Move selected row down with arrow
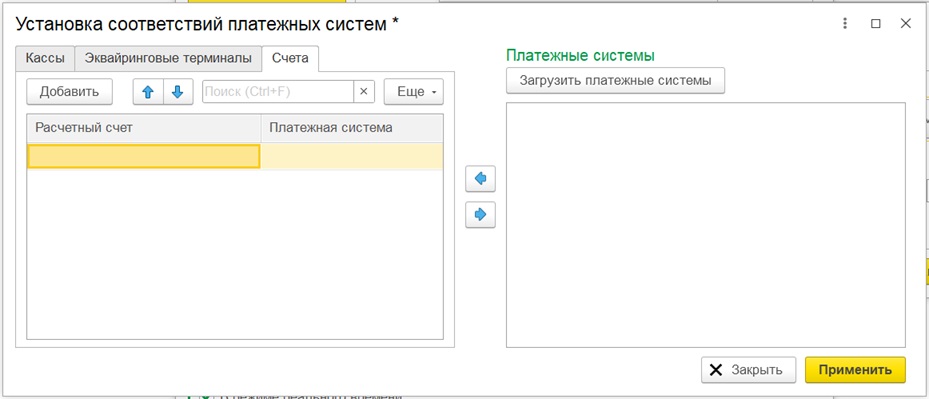 (178, 92)
